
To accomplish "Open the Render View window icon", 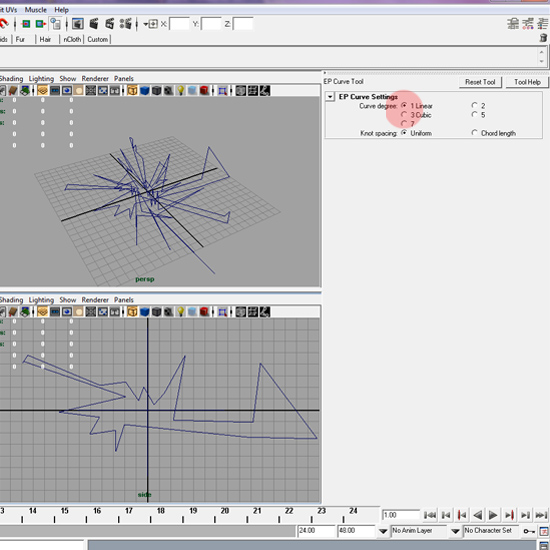I will pyautogui.click(x=78, y=24).
